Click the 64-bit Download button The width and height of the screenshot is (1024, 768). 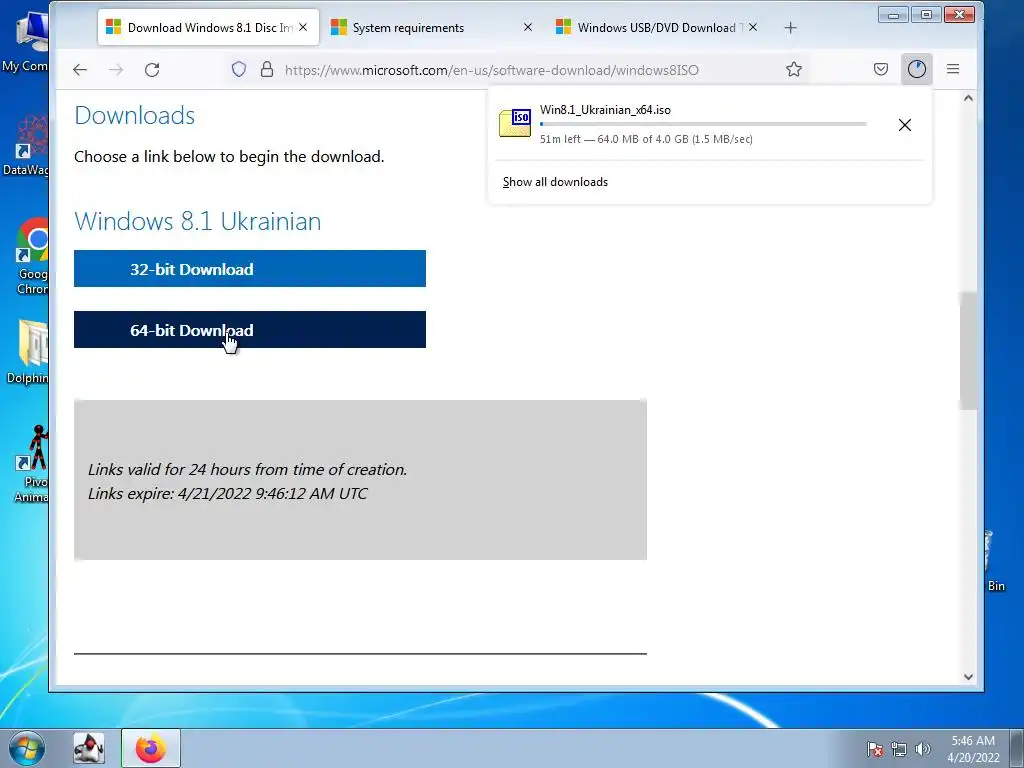(x=249, y=330)
